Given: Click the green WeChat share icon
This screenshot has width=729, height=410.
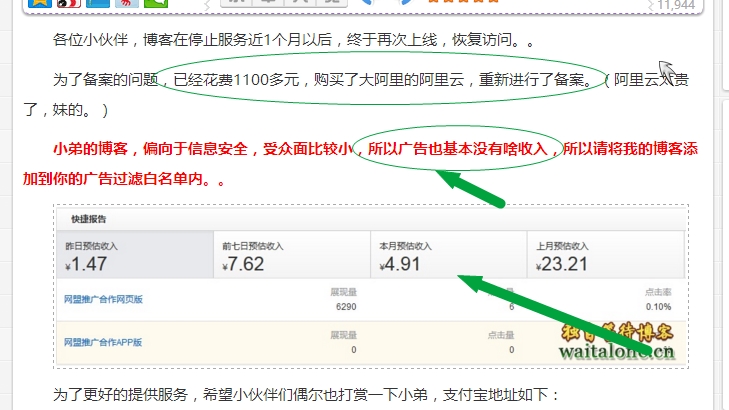Looking at the screenshot, I should click(x=155, y=3).
